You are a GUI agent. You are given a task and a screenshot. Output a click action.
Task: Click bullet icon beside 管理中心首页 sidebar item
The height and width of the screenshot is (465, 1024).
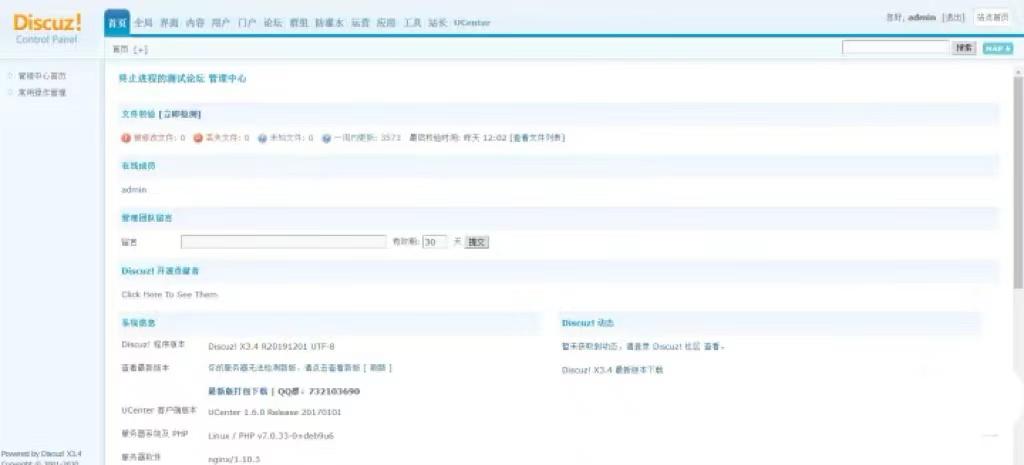point(10,76)
